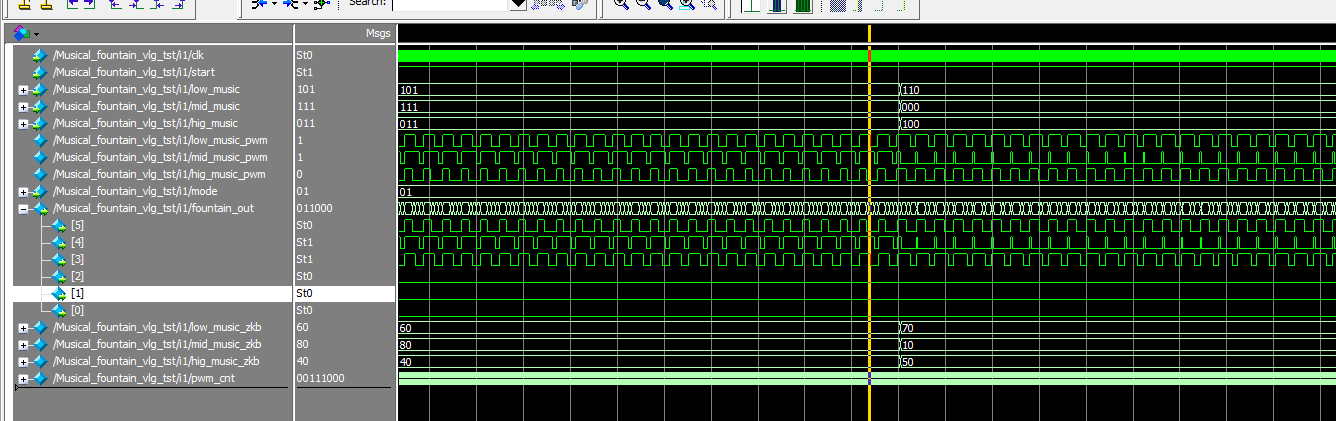Click the zoom in magnifier icon
This screenshot has width=1336, height=421.
tap(621, 5)
